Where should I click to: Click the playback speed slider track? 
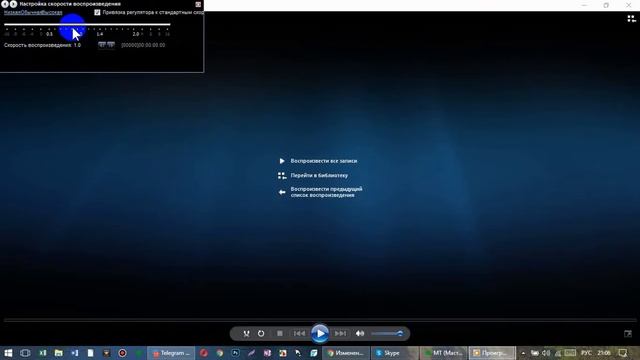tap(87, 24)
